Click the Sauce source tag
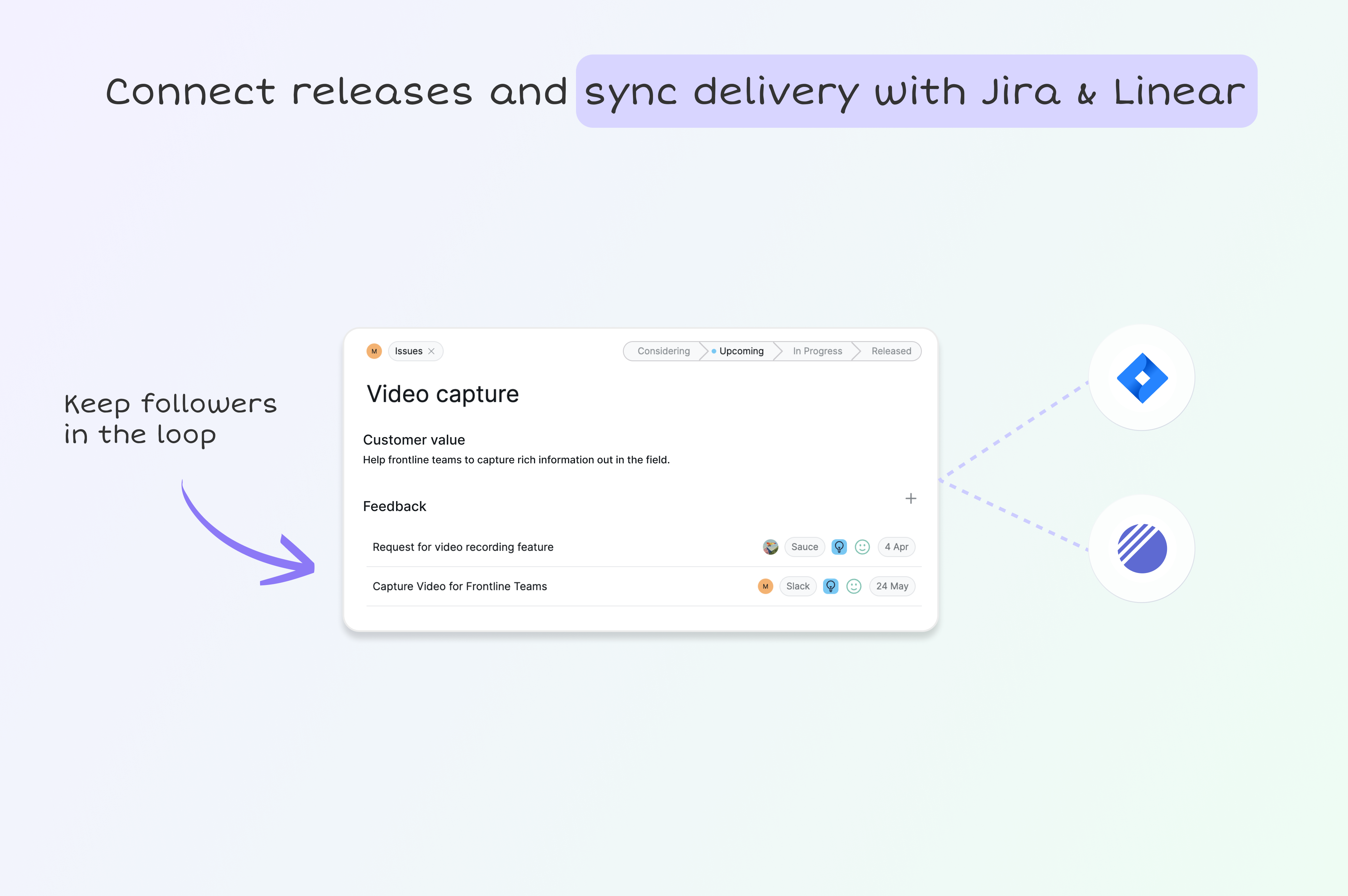Image resolution: width=1348 pixels, height=896 pixels. point(804,547)
